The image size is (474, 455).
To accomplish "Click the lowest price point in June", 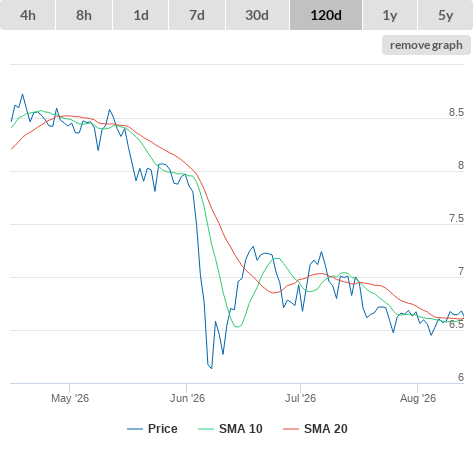I will 212,368.
